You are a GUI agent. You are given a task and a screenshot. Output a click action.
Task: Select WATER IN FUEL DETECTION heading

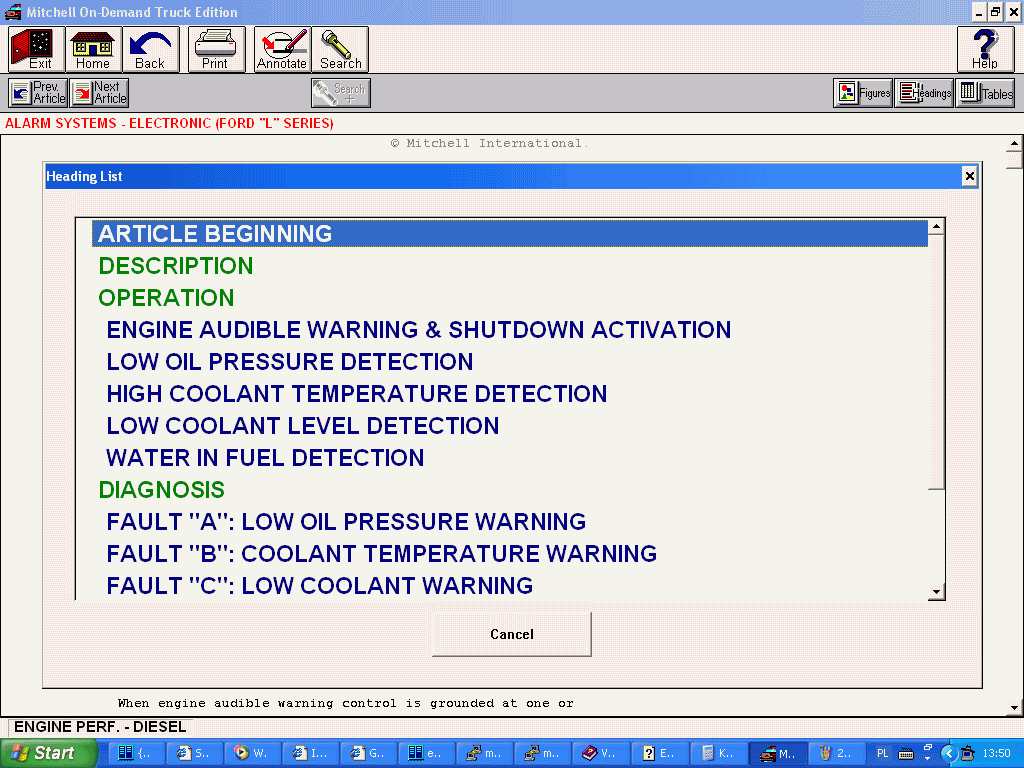[265, 458]
